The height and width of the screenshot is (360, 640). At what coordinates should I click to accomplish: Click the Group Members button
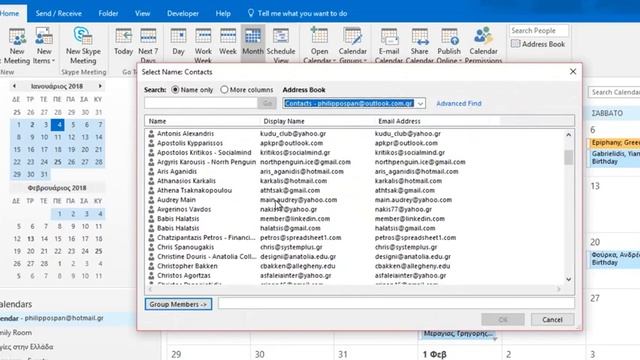[x=178, y=304]
